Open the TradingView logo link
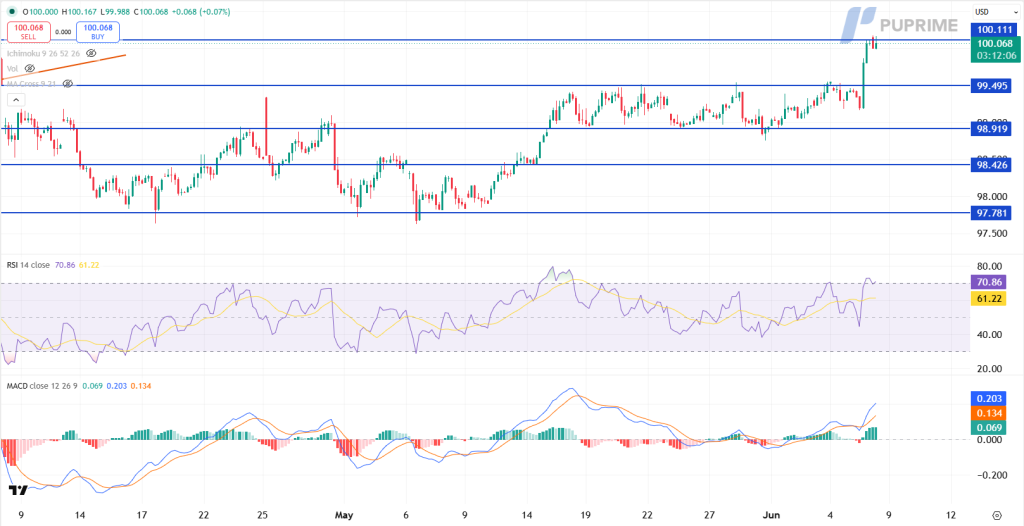This screenshot has width=1024, height=526. (18, 491)
